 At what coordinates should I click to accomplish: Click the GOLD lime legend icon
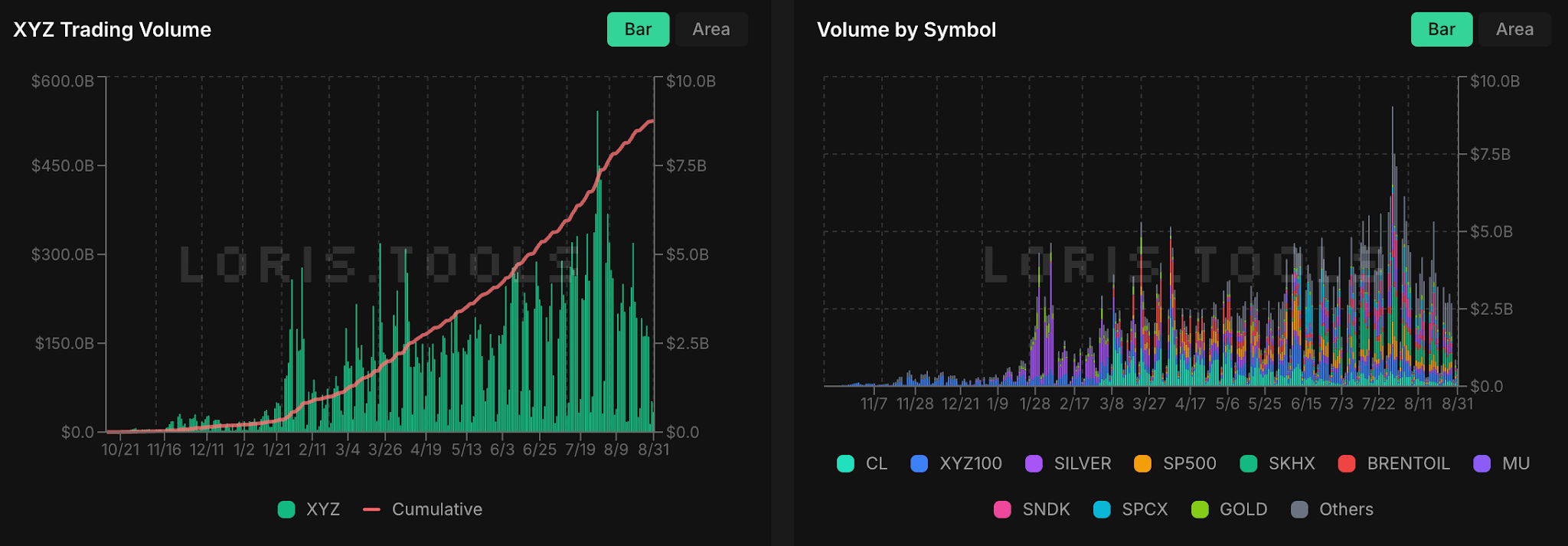pyautogui.click(x=1200, y=509)
